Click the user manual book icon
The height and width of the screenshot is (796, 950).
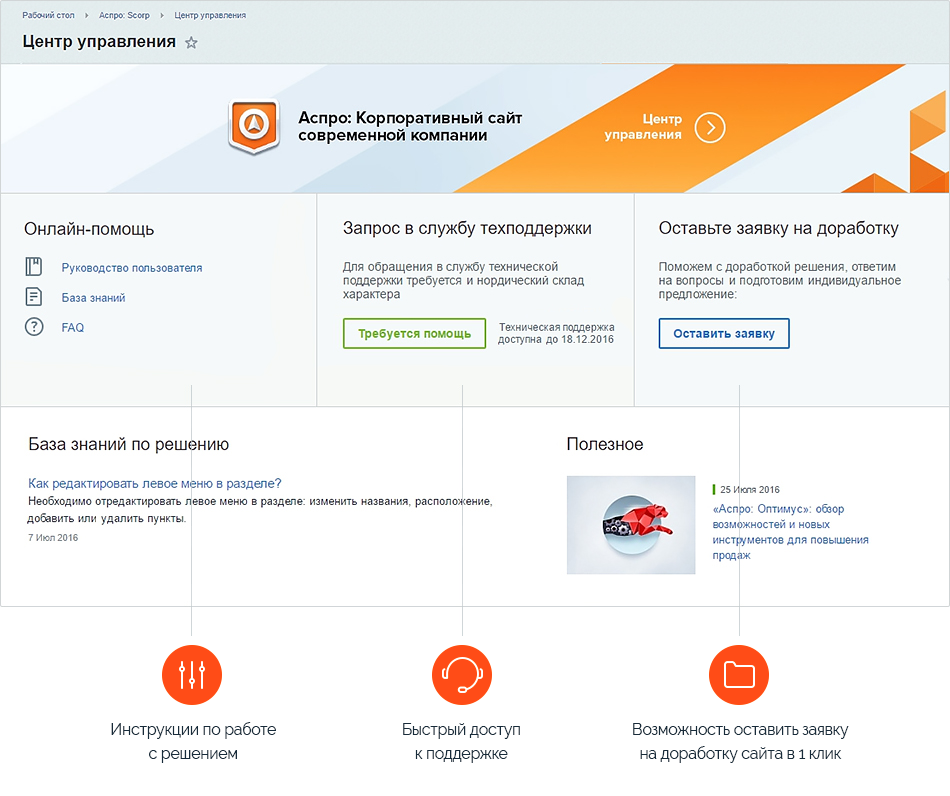click(34, 267)
